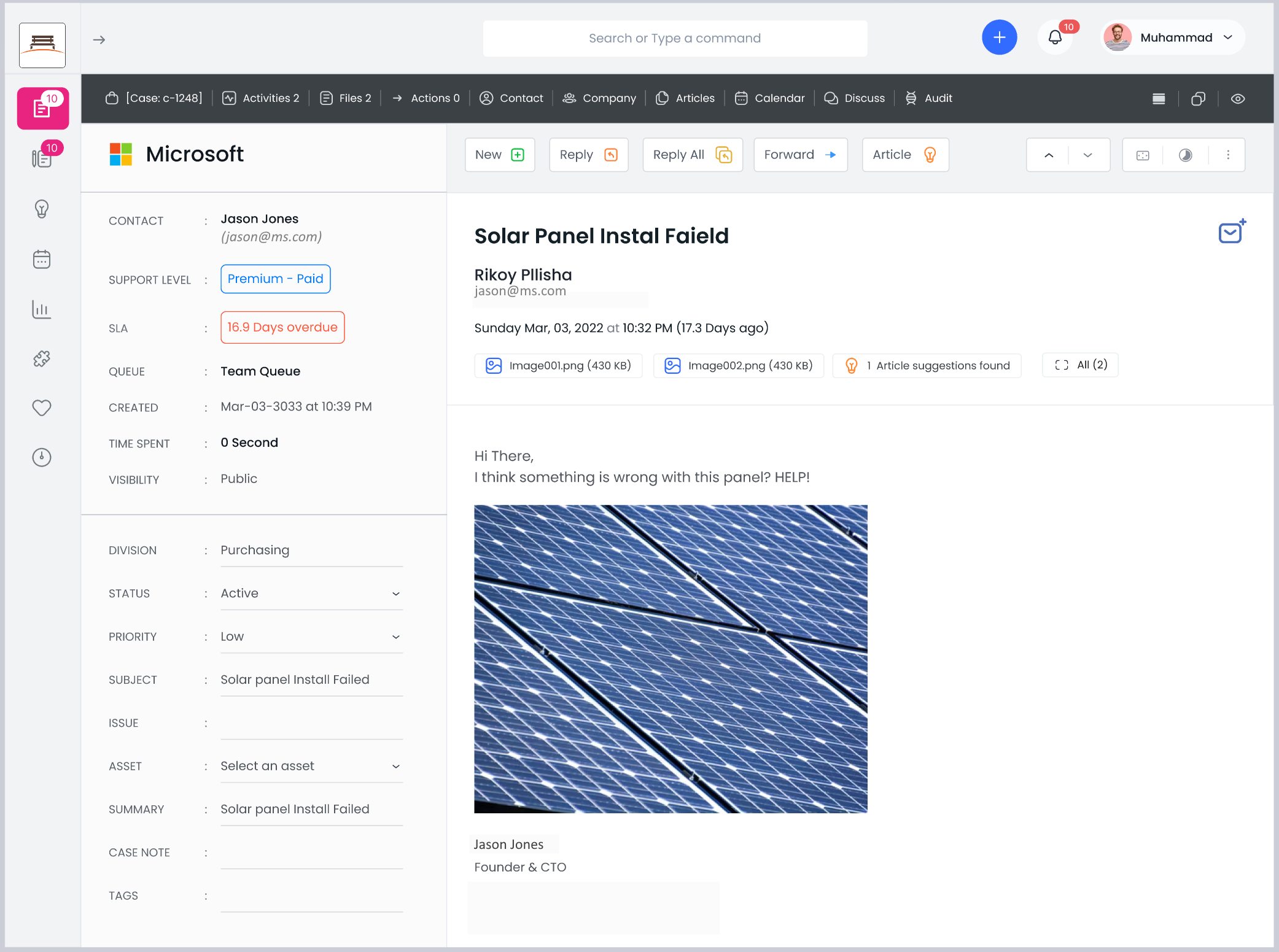Click the Forward button
This screenshot has width=1279, height=952.
(800, 155)
